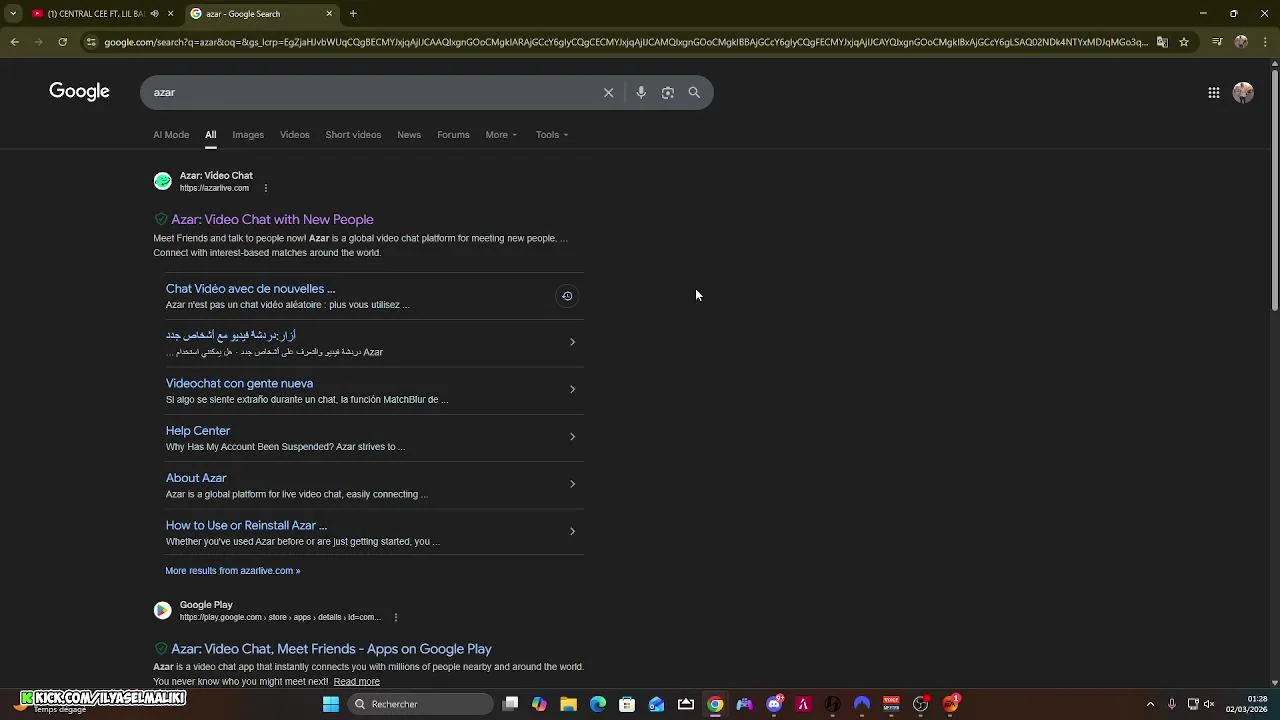Viewport: 1280px width, 720px height.
Task: Select the News search tab
Action: (x=409, y=134)
